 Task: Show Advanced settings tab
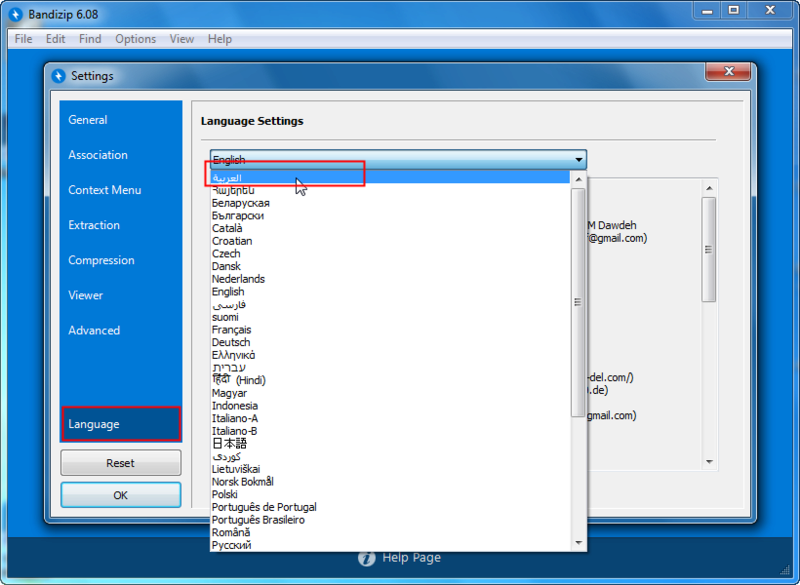pos(121,330)
